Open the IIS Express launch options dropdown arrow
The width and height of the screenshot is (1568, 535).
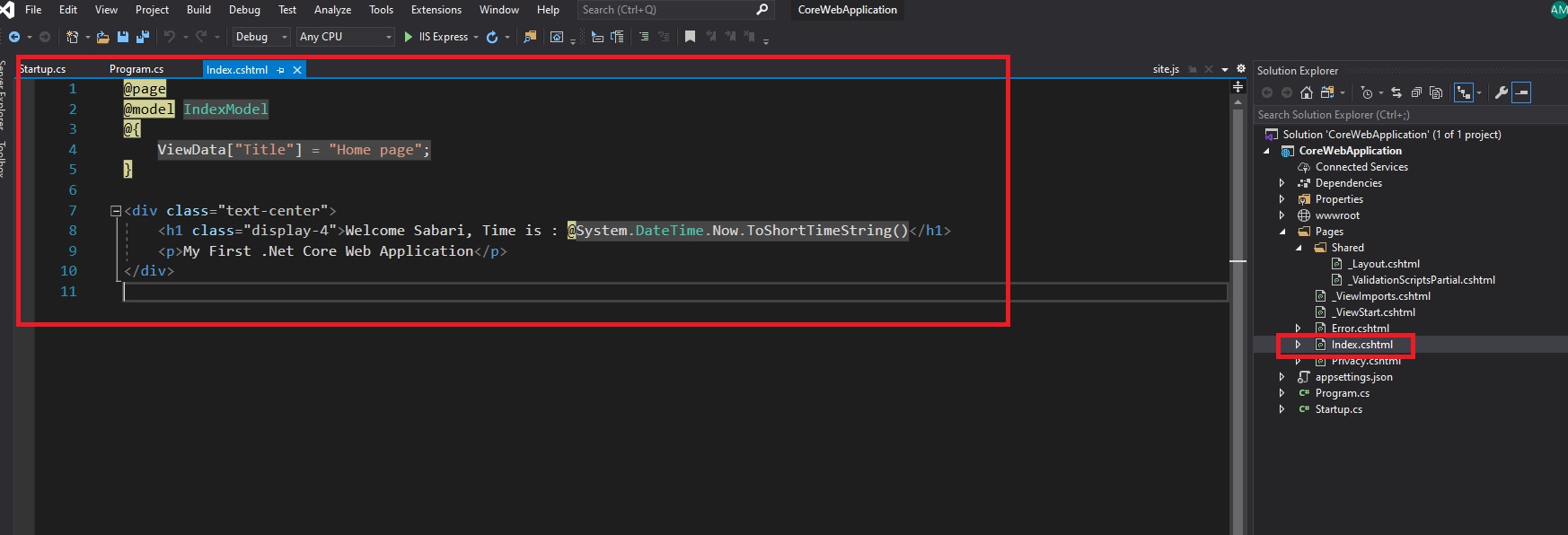tap(476, 37)
